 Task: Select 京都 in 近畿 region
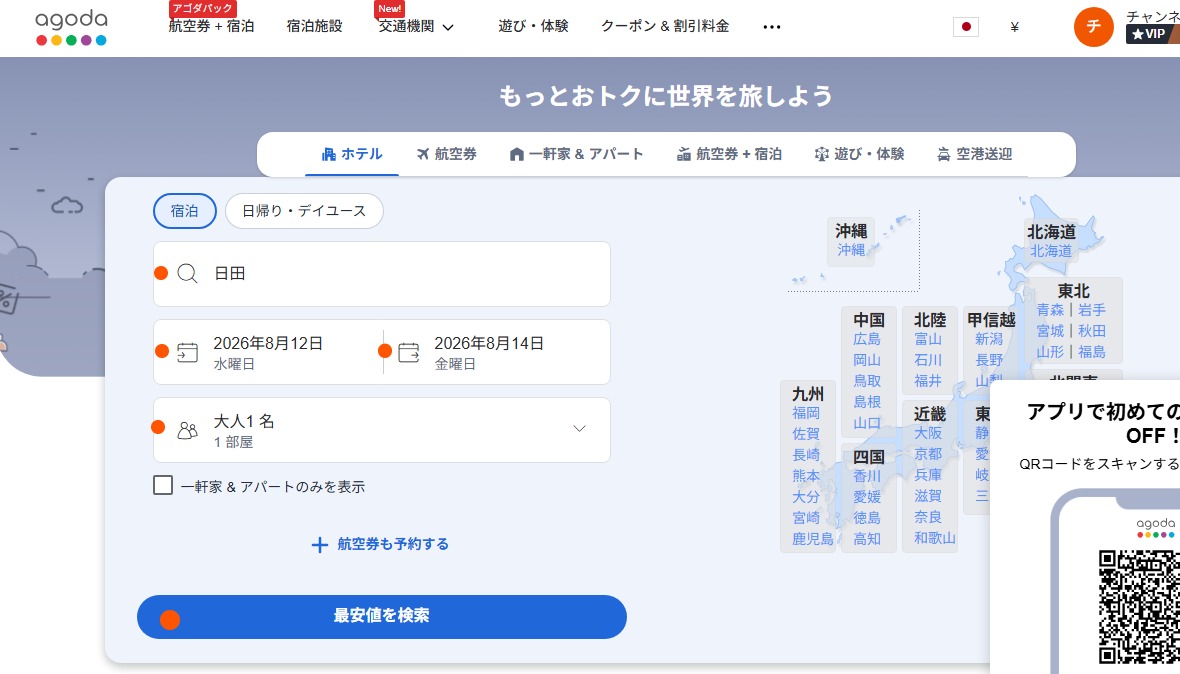point(928,454)
